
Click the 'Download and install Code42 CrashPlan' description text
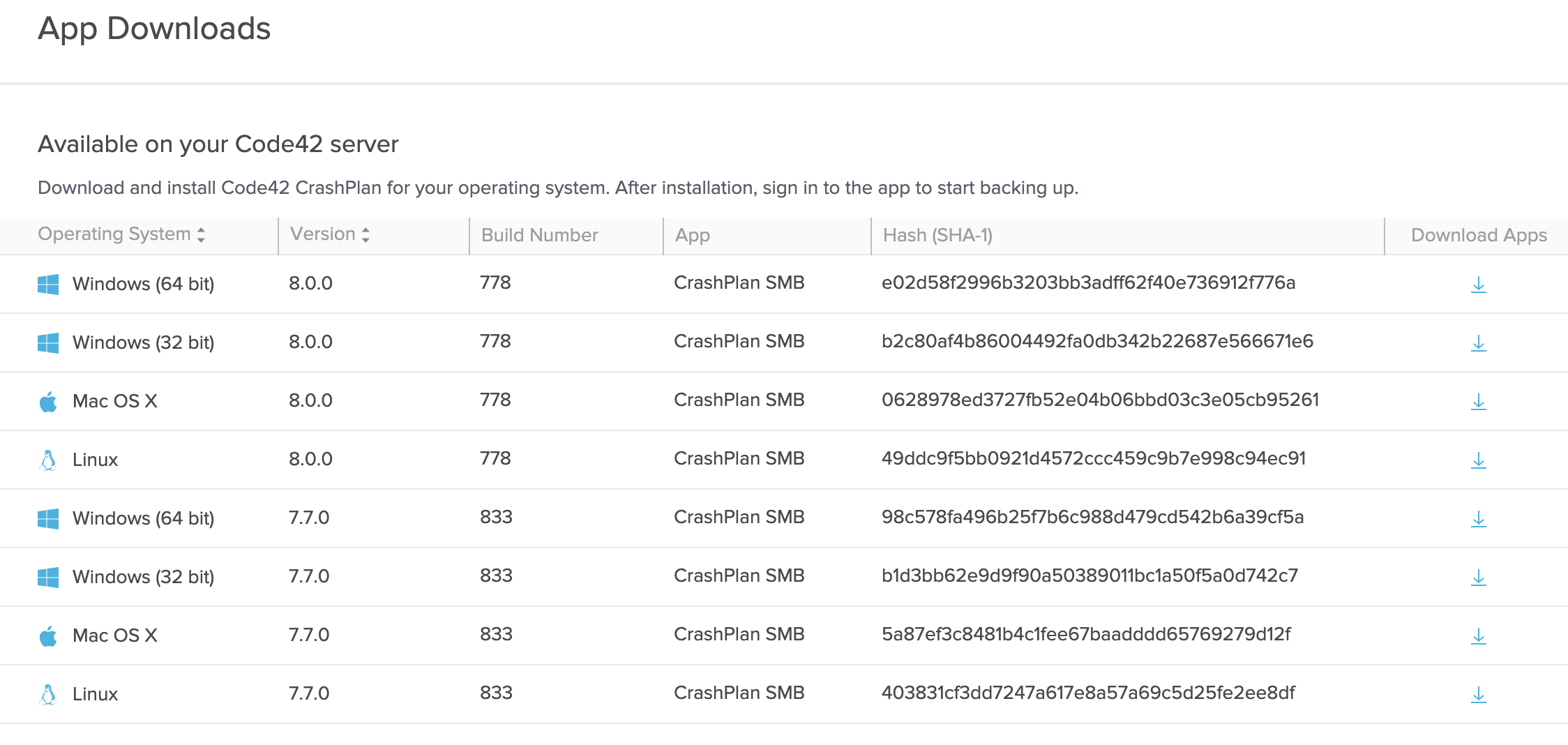point(558,188)
